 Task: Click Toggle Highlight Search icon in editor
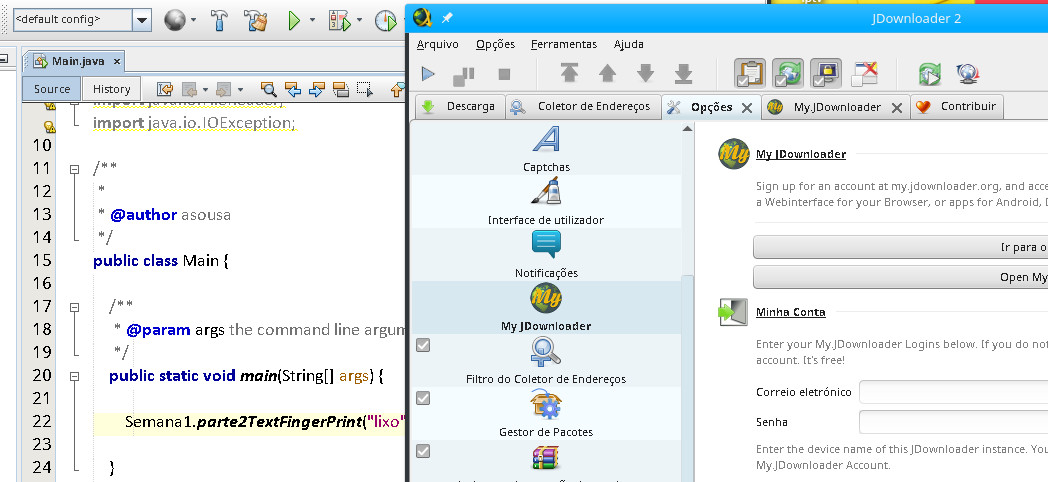341,89
